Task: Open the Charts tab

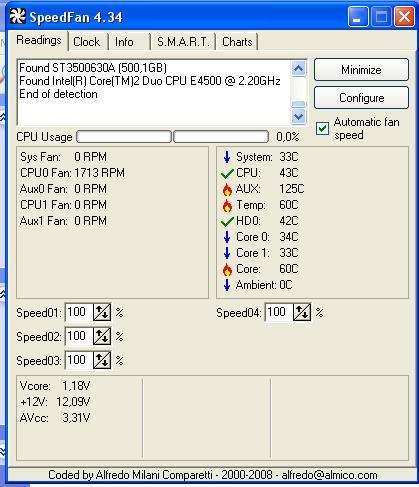Action: tap(237, 42)
